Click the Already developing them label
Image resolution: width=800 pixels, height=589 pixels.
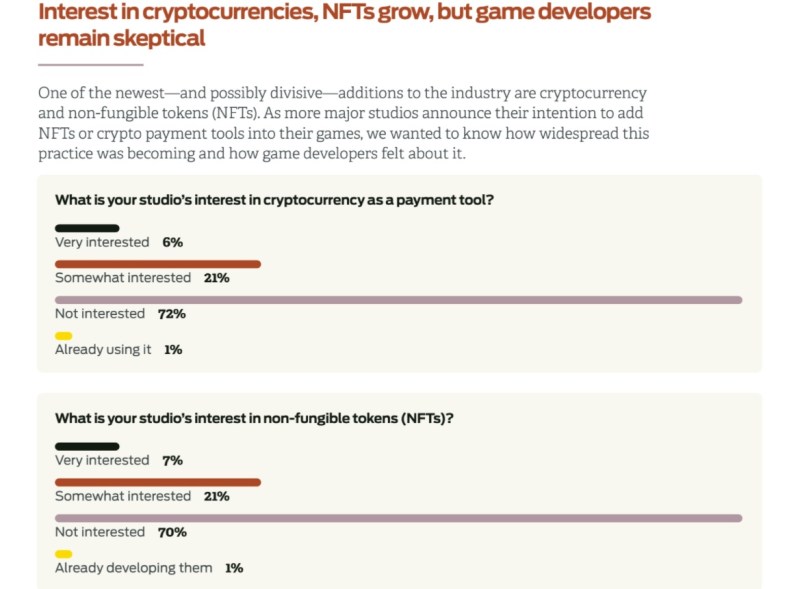134,568
